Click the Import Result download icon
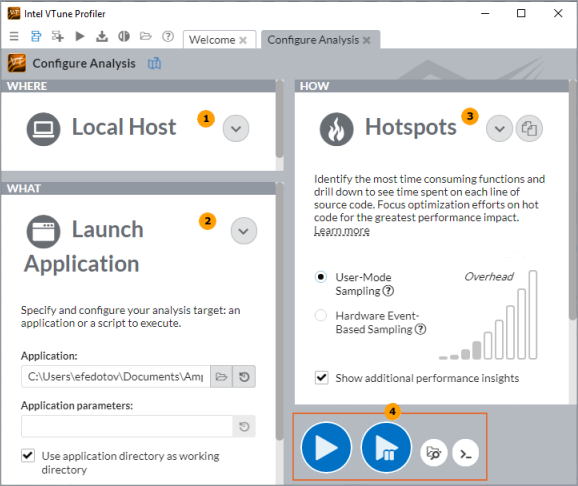578x486 pixels. (x=102, y=36)
